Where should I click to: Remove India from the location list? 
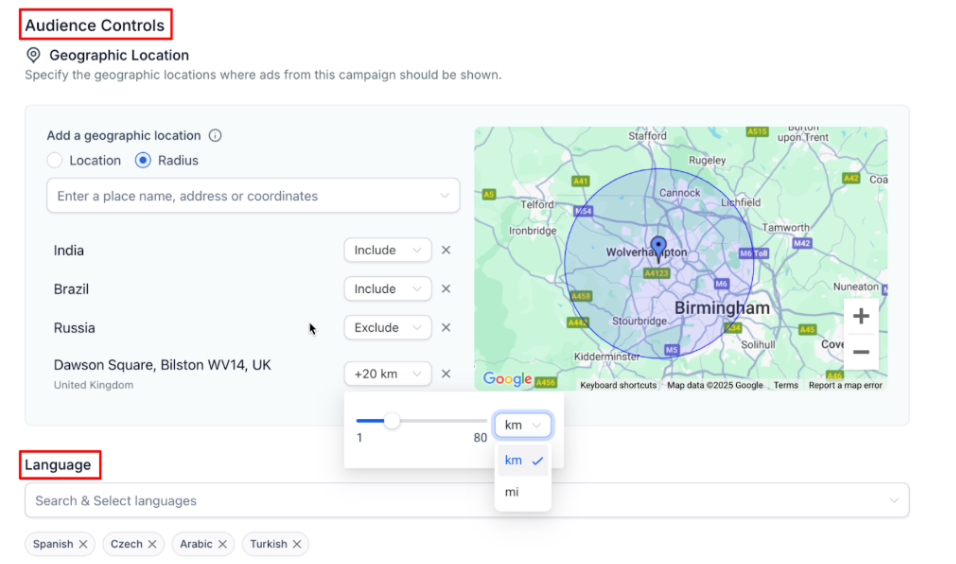[446, 250]
